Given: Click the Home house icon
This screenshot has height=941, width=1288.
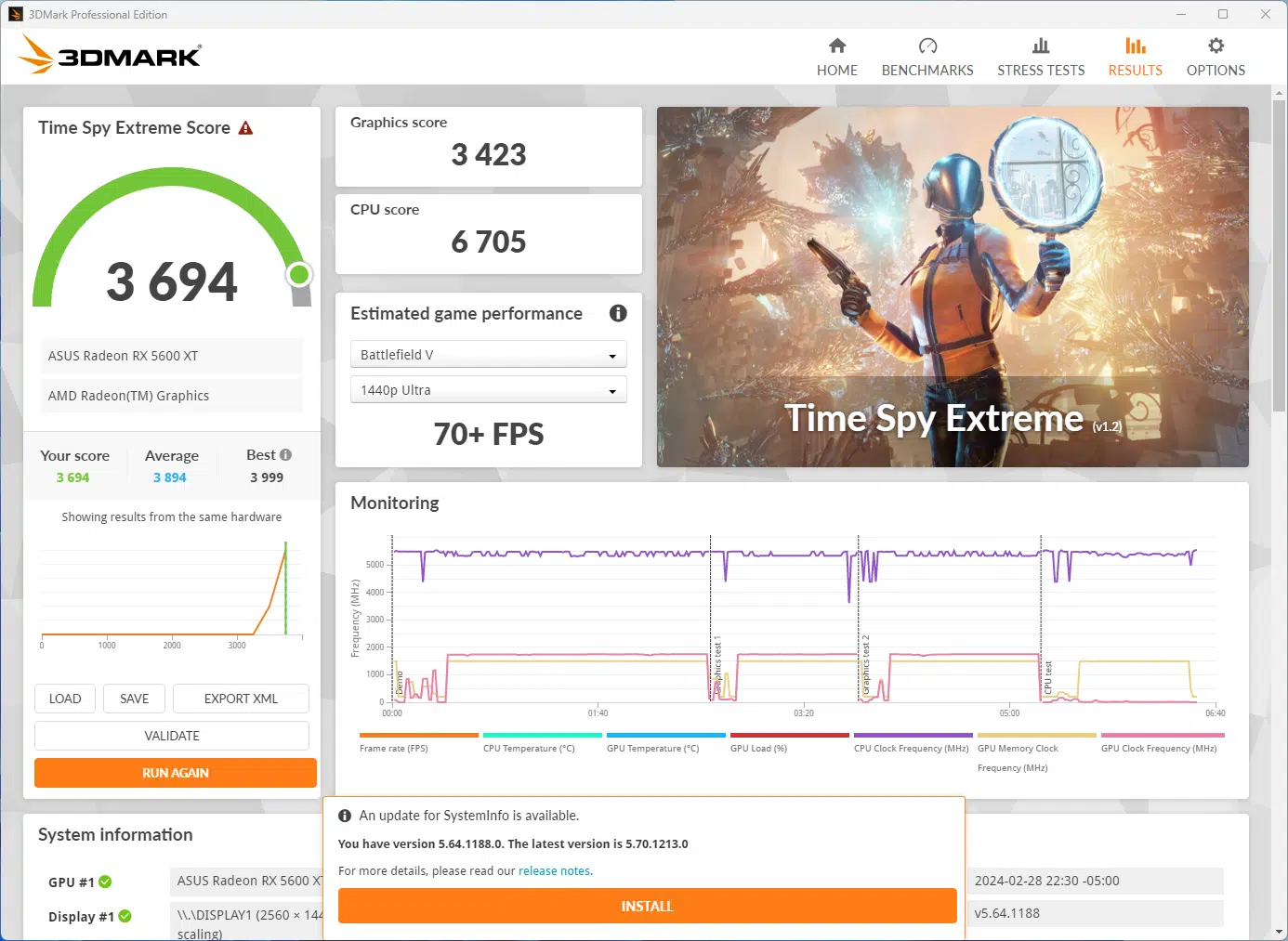Looking at the screenshot, I should (836, 46).
